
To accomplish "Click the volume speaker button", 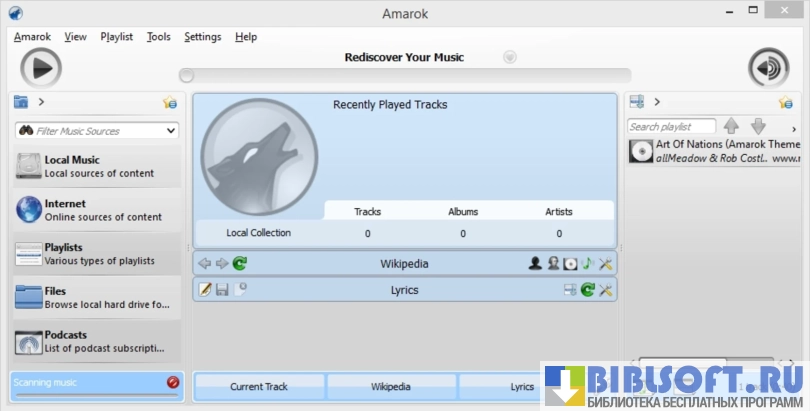I will [x=769, y=68].
